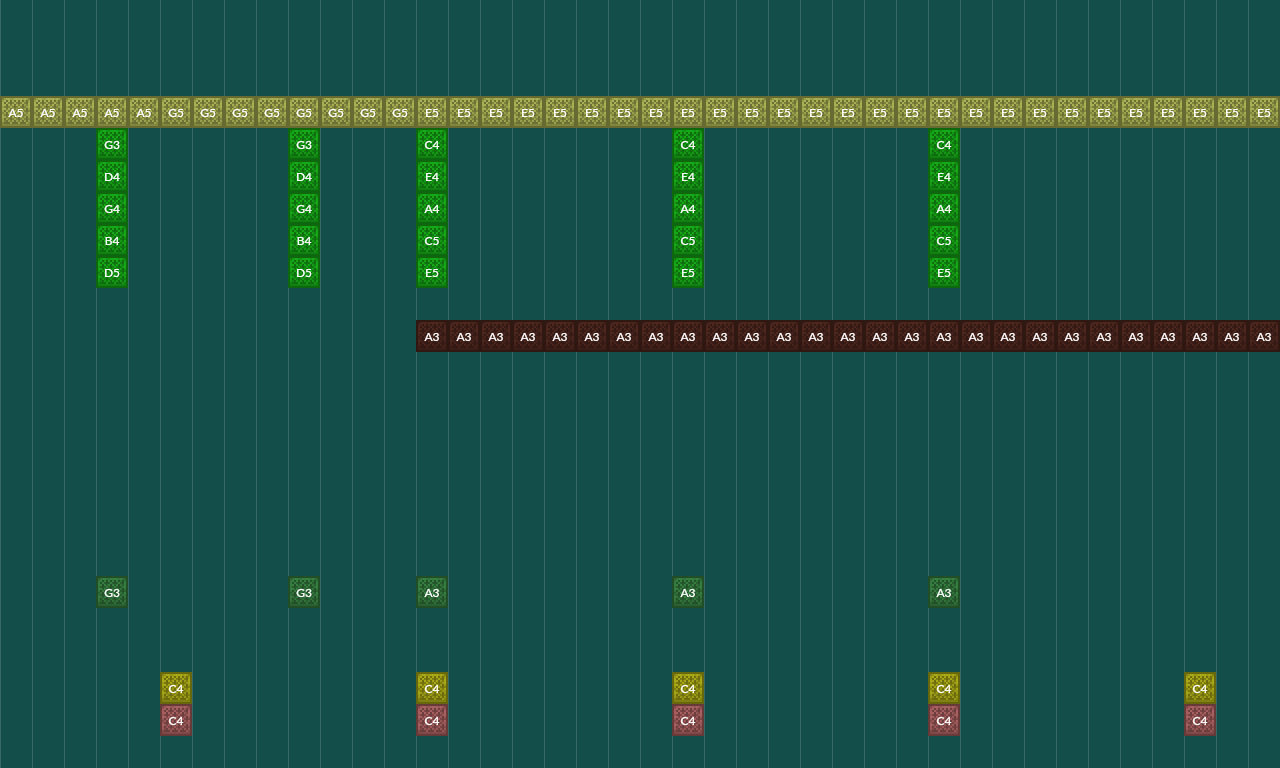
Task: Click D5 note in the second green chord
Action: point(304,273)
